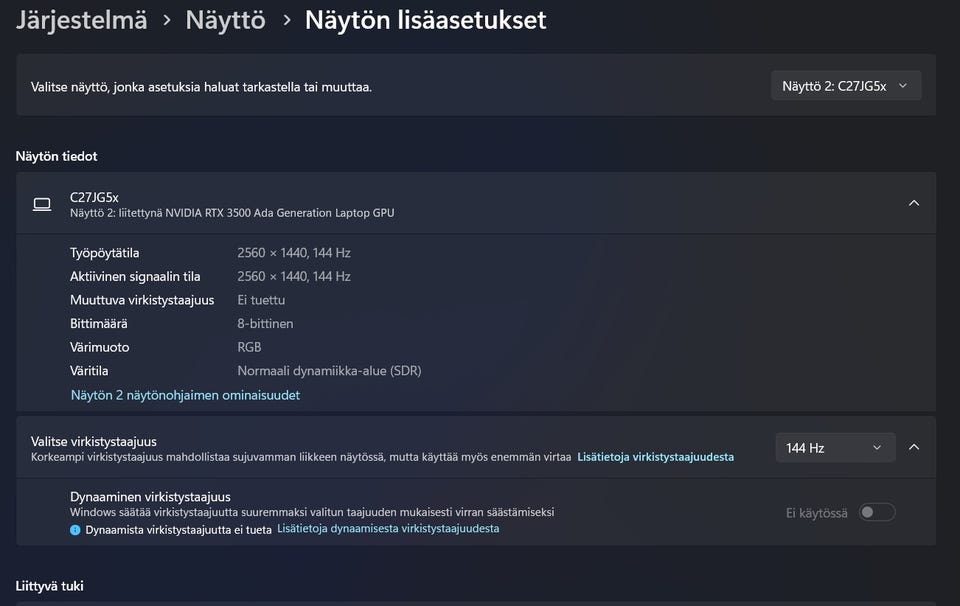Open the 144 Hz refresh rate dropdown
The width and height of the screenshot is (960, 606).
click(x=833, y=448)
